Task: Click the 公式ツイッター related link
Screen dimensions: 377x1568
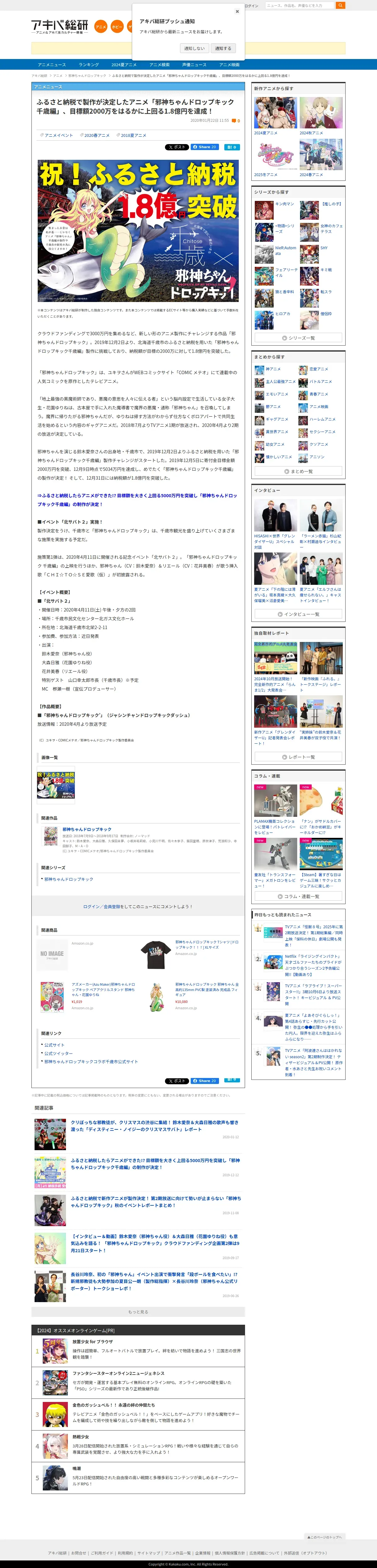Action: [58, 1053]
